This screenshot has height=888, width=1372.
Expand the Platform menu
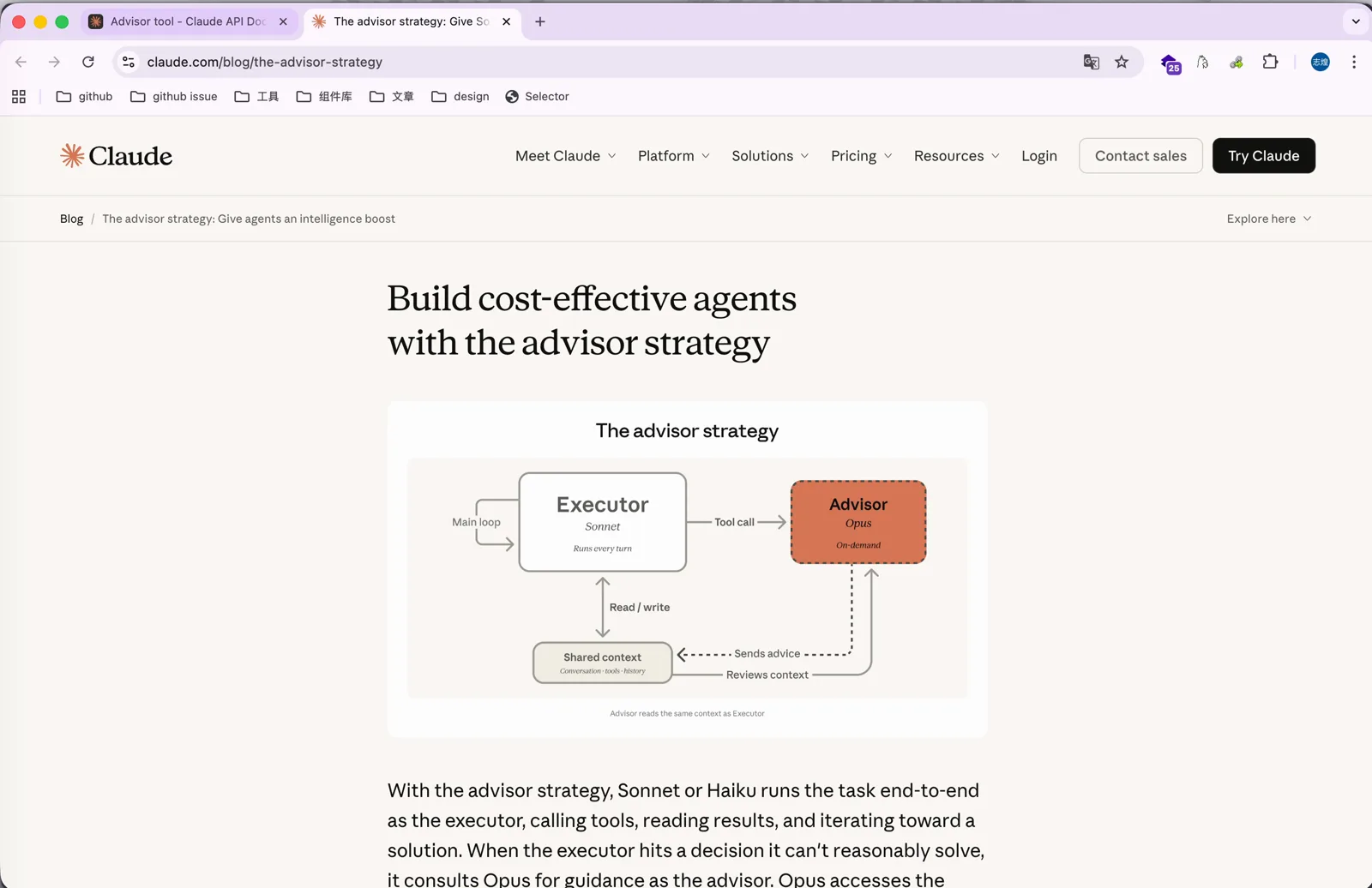pyautogui.click(x=674, y=156)
